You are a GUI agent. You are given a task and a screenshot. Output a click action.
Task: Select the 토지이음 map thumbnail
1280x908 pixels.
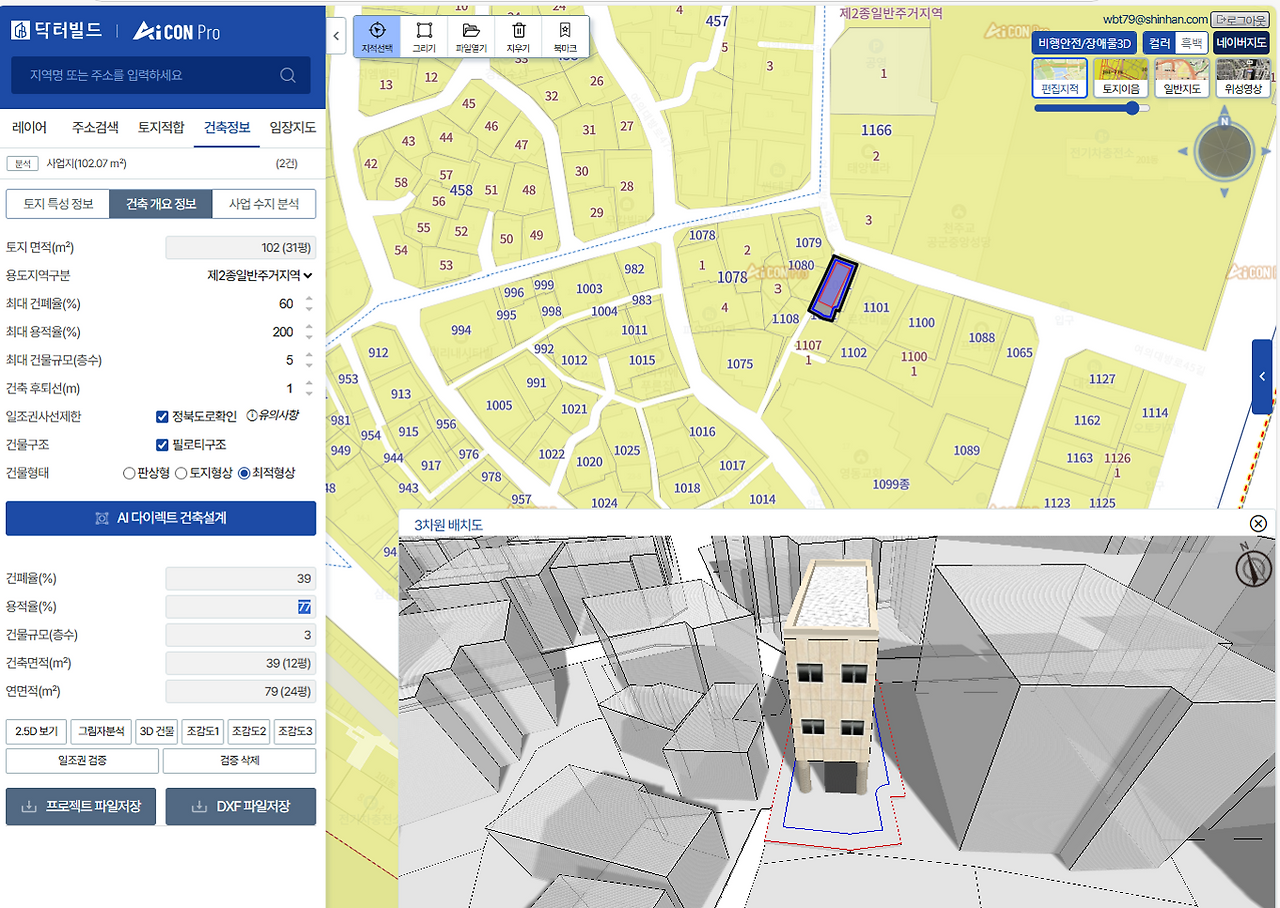click(x=1120, y=78)
